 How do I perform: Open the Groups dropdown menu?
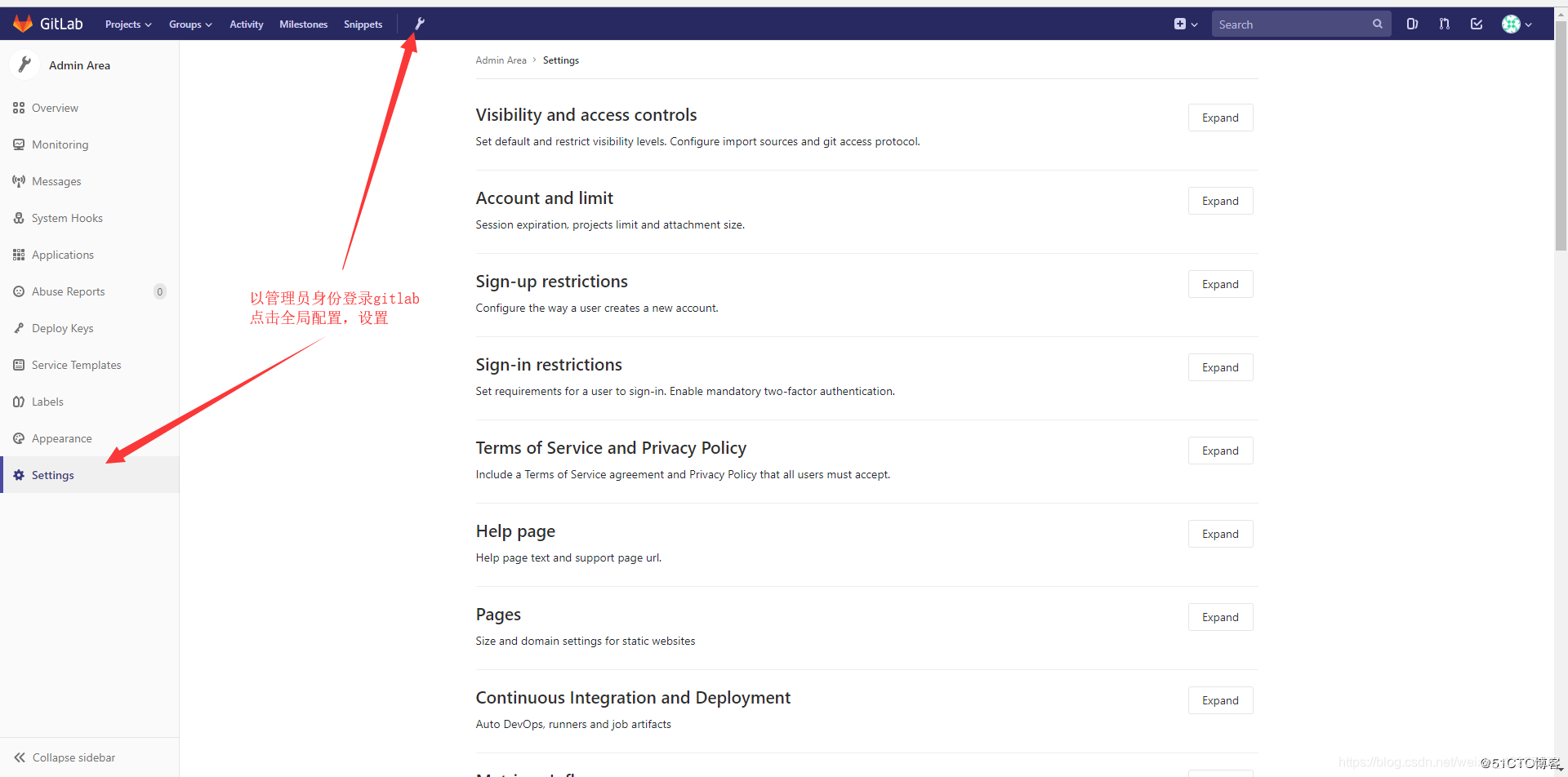click(x=190, y=24)
